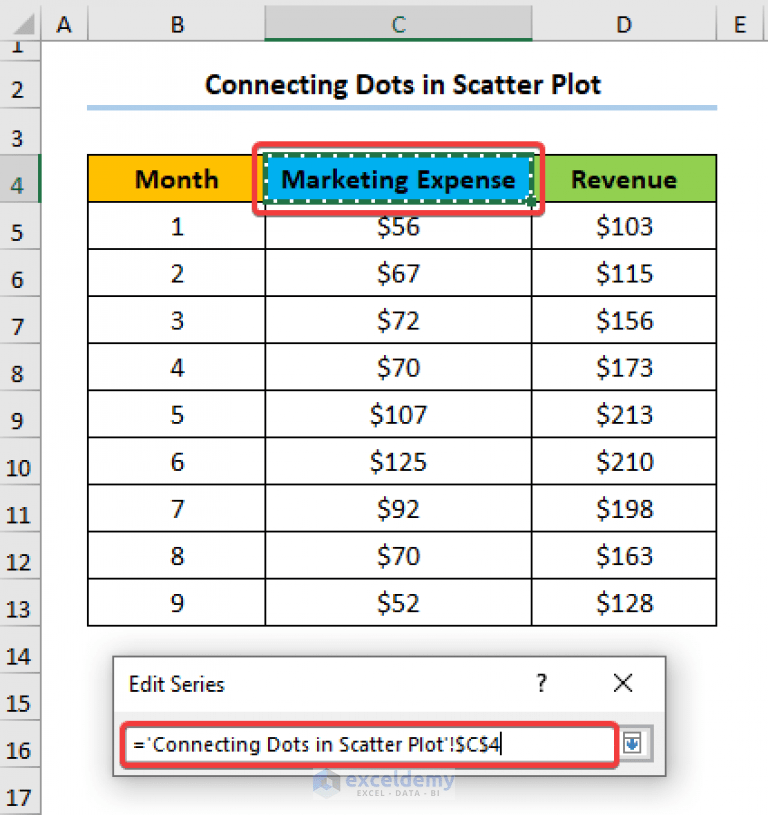Click the help question mark in Edit Series
The image size is (768, 815).
541,683
